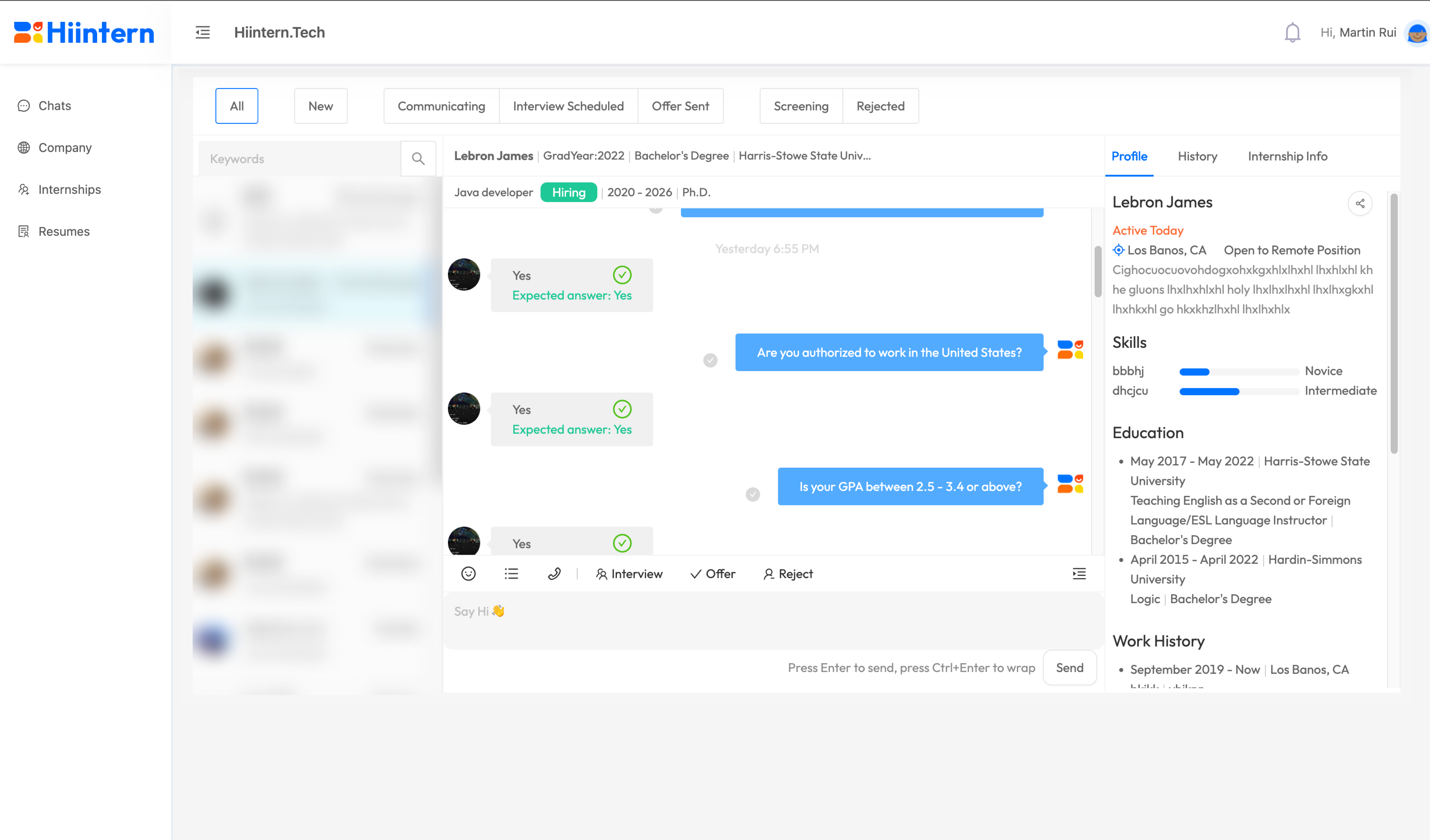Switch to the History tab
This screenshot has width=1430, height=840.
pyautogui.click(x=1197, y=156)
